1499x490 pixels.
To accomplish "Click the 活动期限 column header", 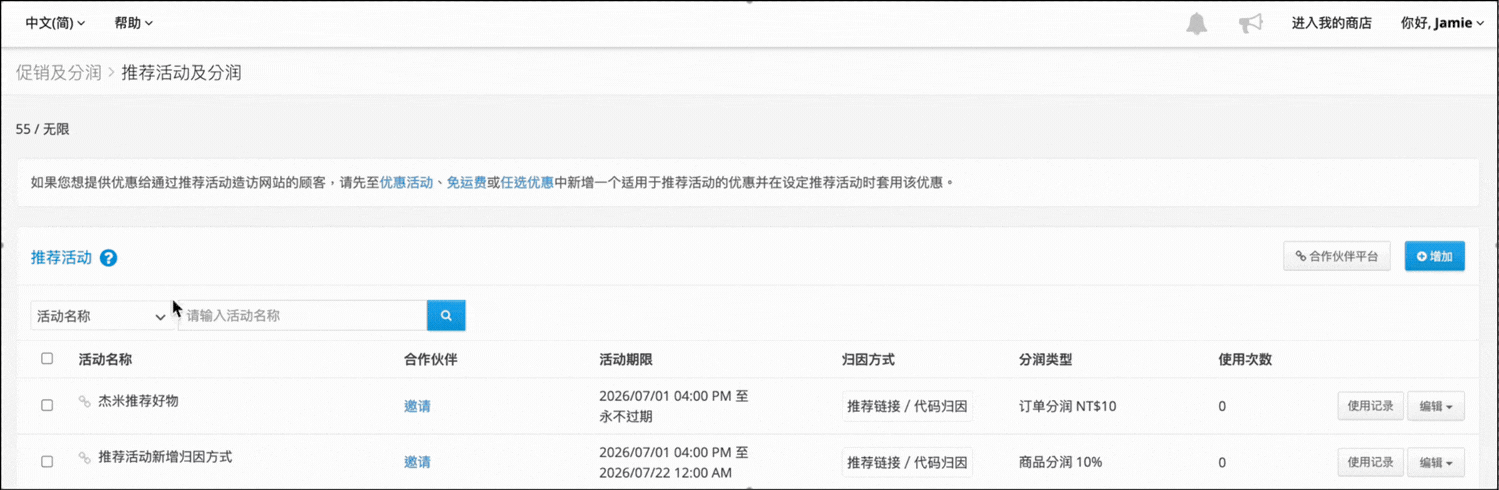I will tap(626, 359).
